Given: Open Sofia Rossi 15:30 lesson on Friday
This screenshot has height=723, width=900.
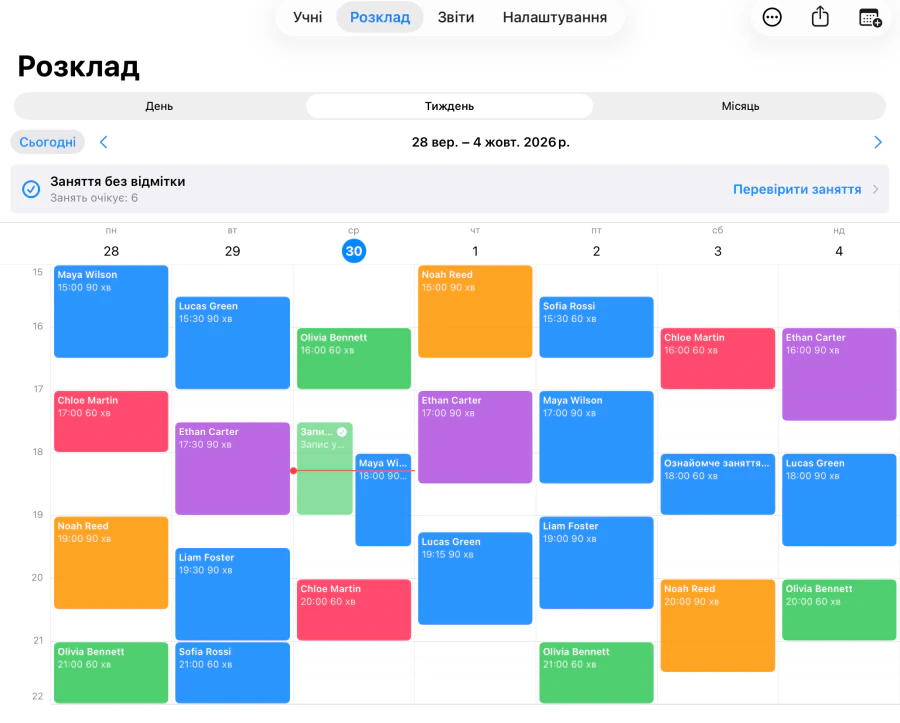Looking at the screenshot, I should [596, 327].
